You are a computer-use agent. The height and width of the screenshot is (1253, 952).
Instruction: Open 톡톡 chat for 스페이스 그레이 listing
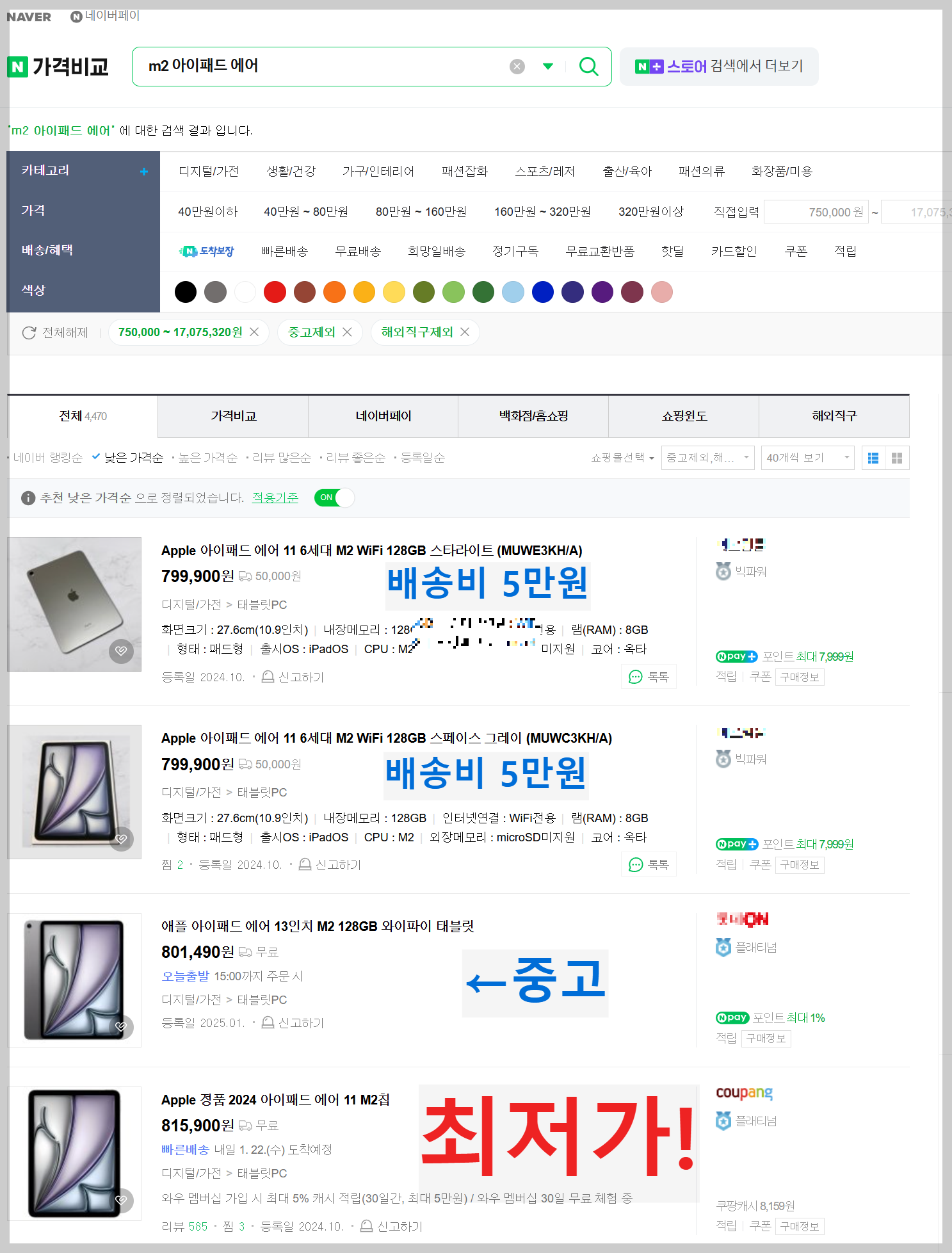[x=649, y=865]
